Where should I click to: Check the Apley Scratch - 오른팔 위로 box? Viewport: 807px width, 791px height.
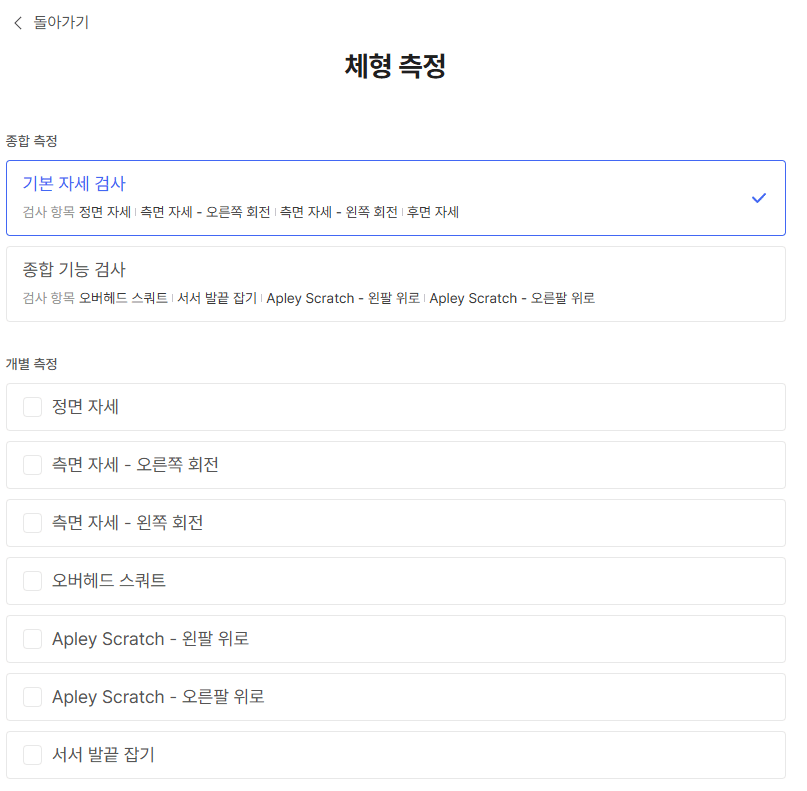tap(31, 697)
